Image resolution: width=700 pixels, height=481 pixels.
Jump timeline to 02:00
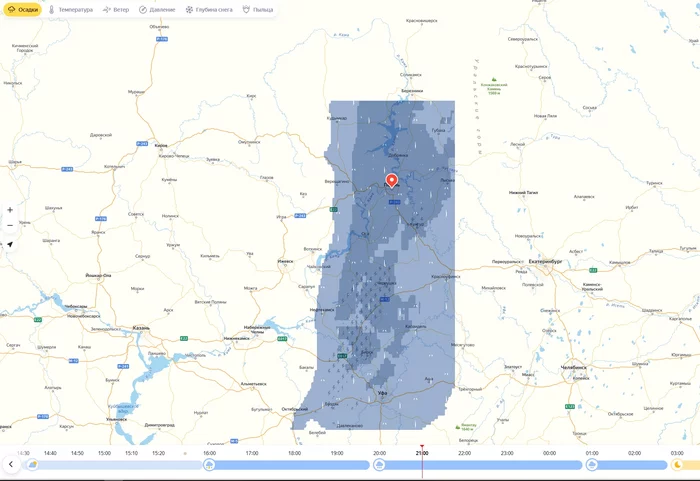[x=634, y=453]
